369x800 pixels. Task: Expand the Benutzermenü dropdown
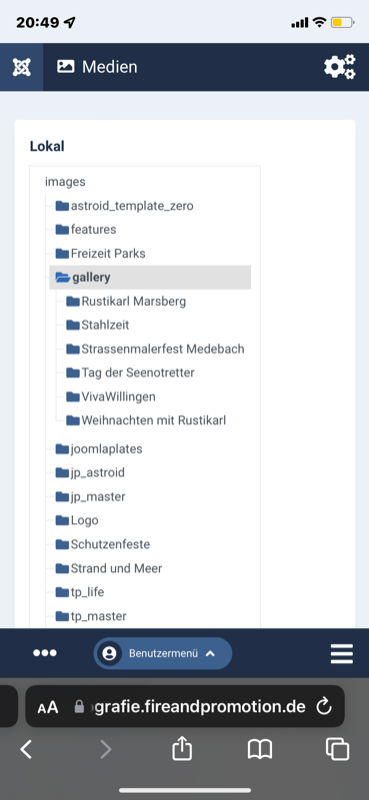[x=163, y=653]
